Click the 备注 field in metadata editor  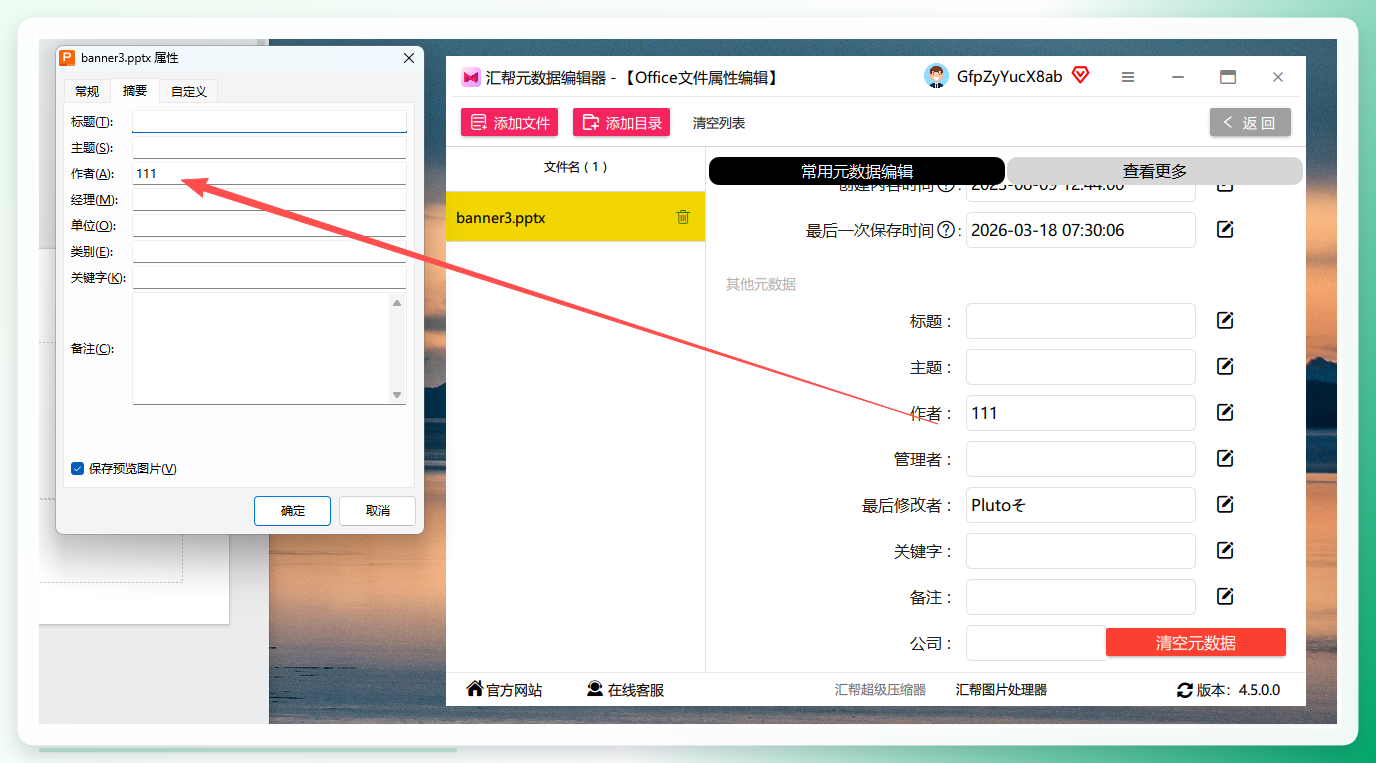(1081, 597)
